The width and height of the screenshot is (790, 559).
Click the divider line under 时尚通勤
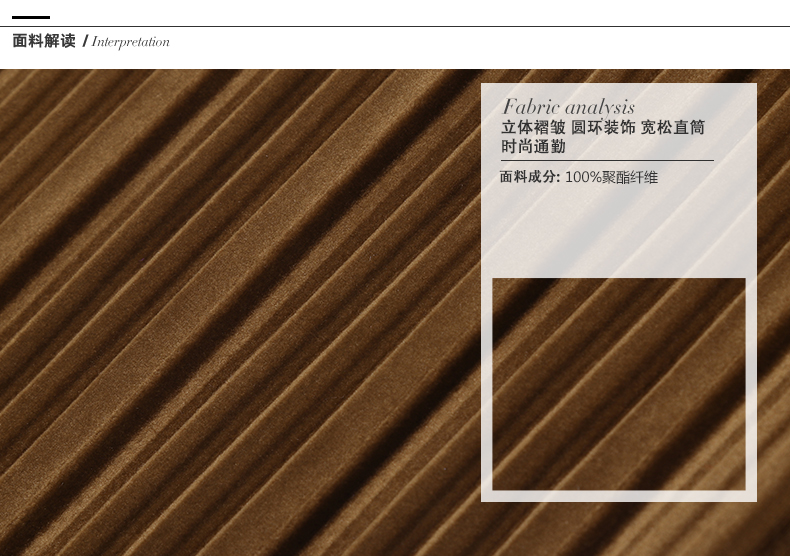point(607,160)
